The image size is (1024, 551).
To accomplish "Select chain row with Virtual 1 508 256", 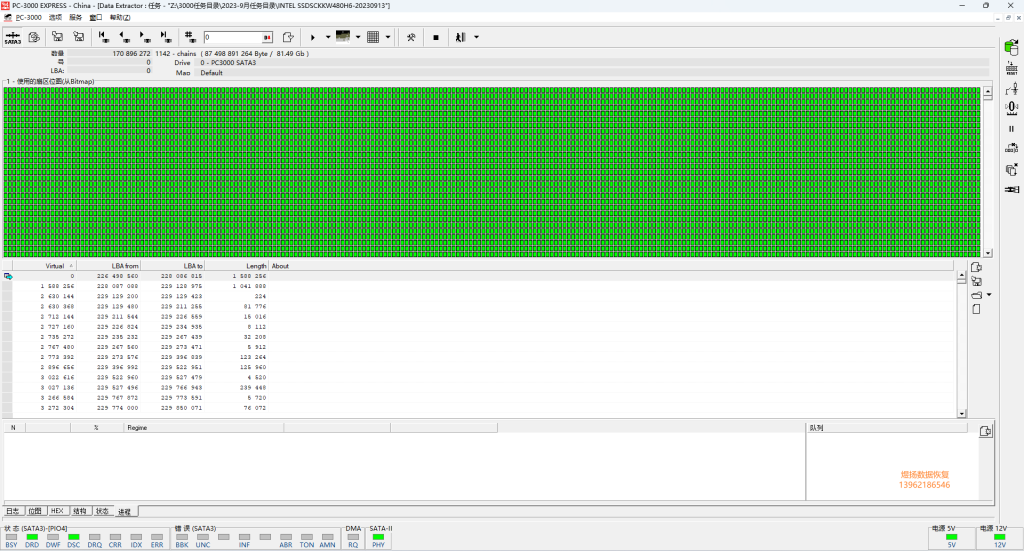I will (480, 286).
